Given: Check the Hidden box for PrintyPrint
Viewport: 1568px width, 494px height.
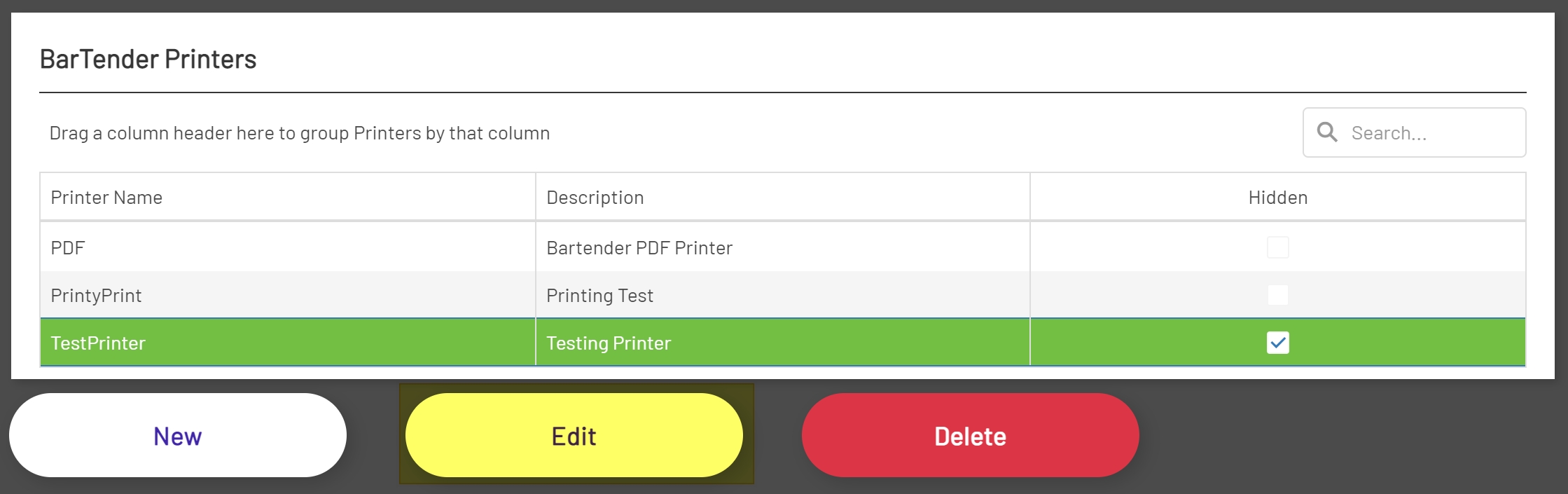Looking at the screenshot, I should (1277, 295).
